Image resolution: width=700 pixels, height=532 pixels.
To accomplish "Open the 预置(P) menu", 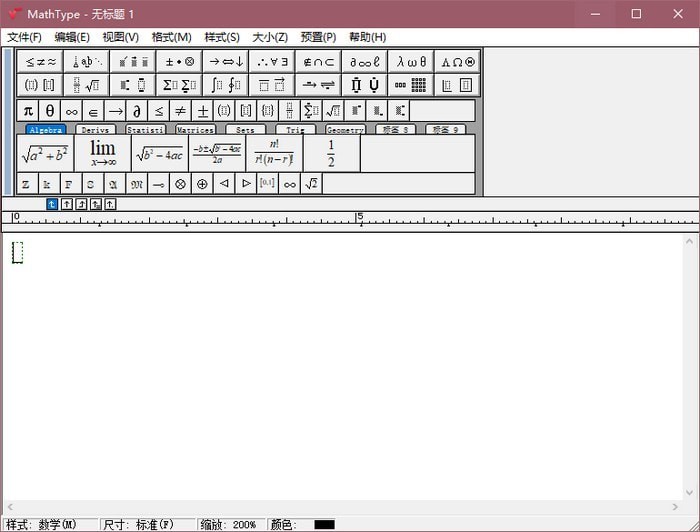I will (318, 37).
